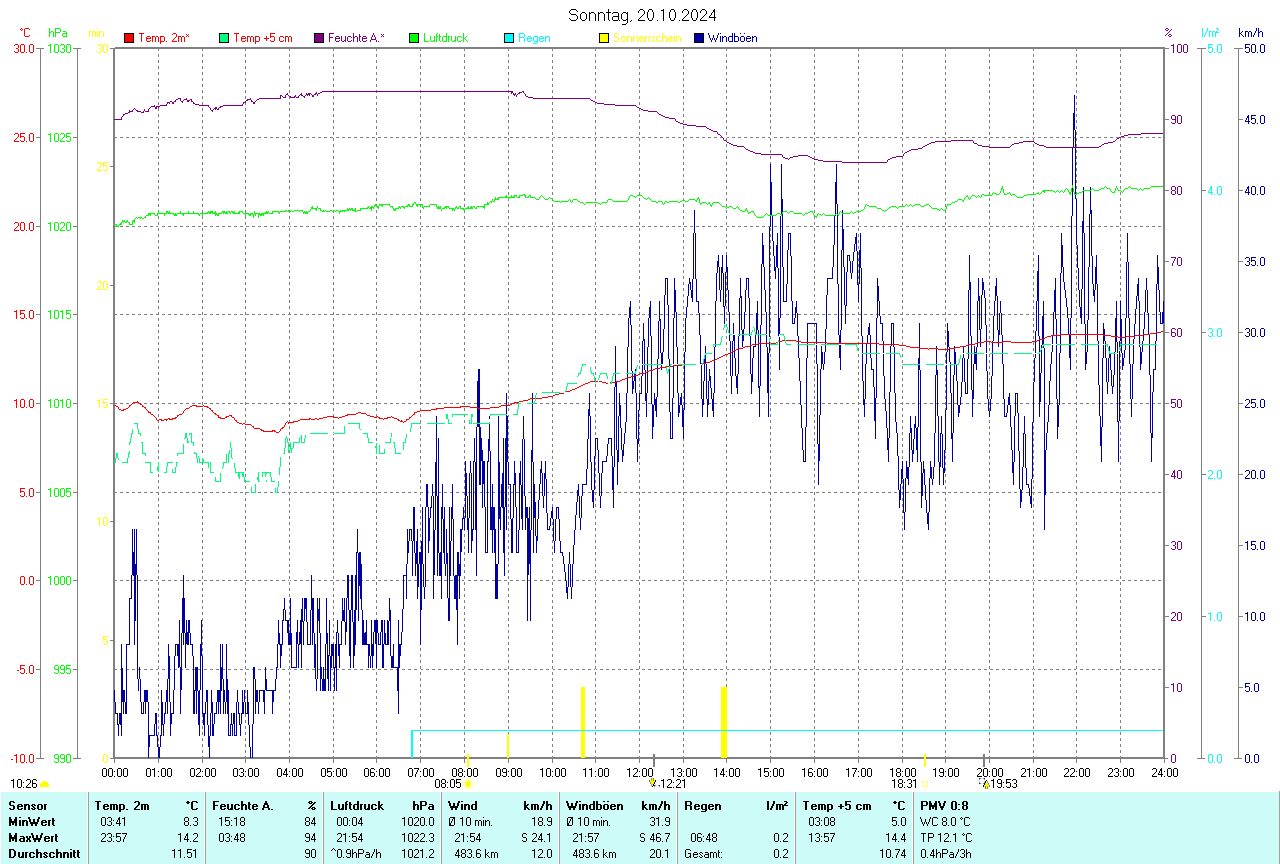The height and width of the screenshot is (864, 1280).
Task: Click the Temp +5 cm average 10.74
Action: (x=892, y=853)
